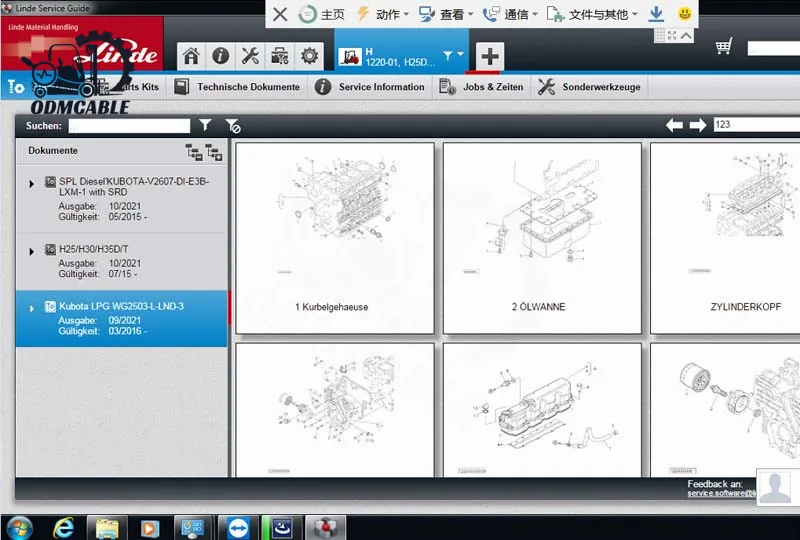
Task: Open the Service Information tab
Action: tap(370, 87)
